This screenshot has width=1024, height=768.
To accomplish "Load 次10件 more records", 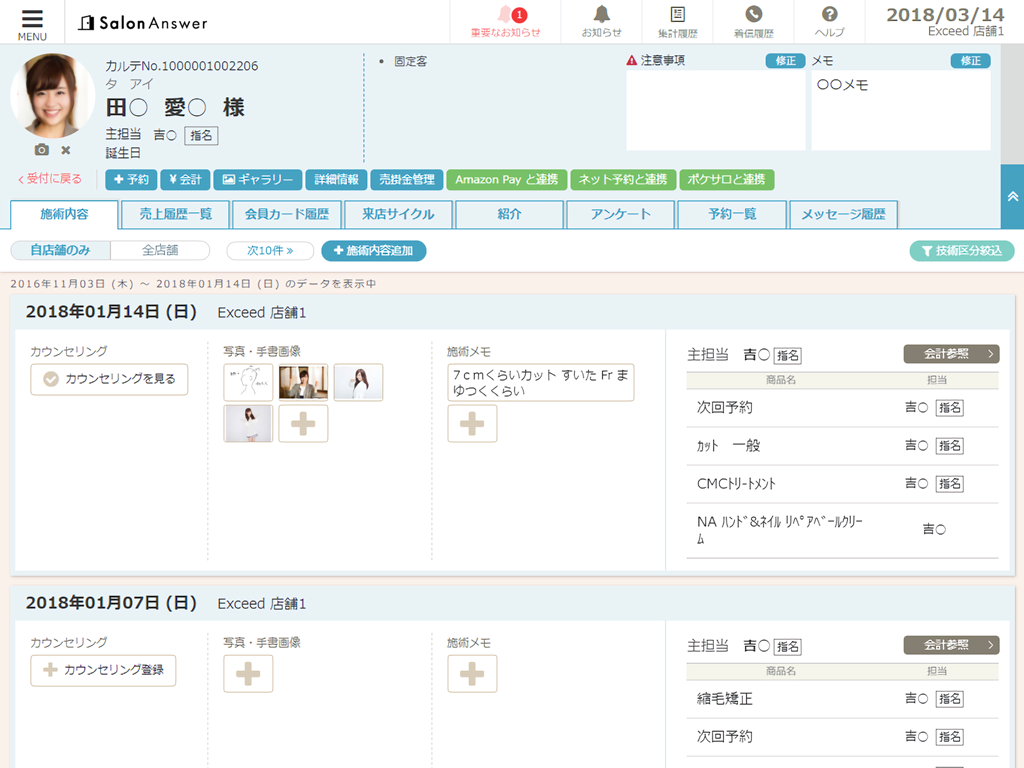I will (270, 251).
